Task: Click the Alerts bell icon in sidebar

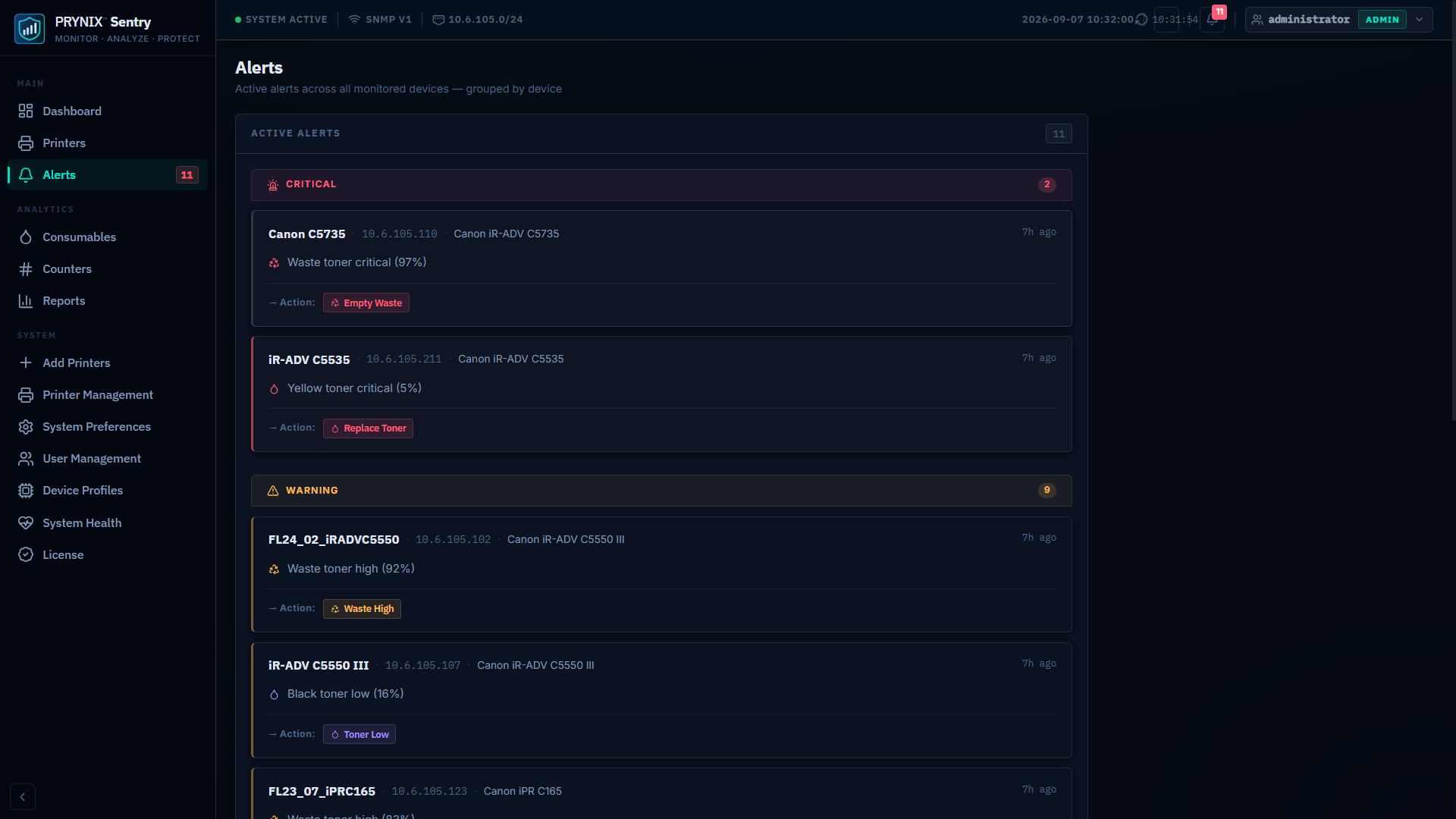Action: click(x=26, y=174)
